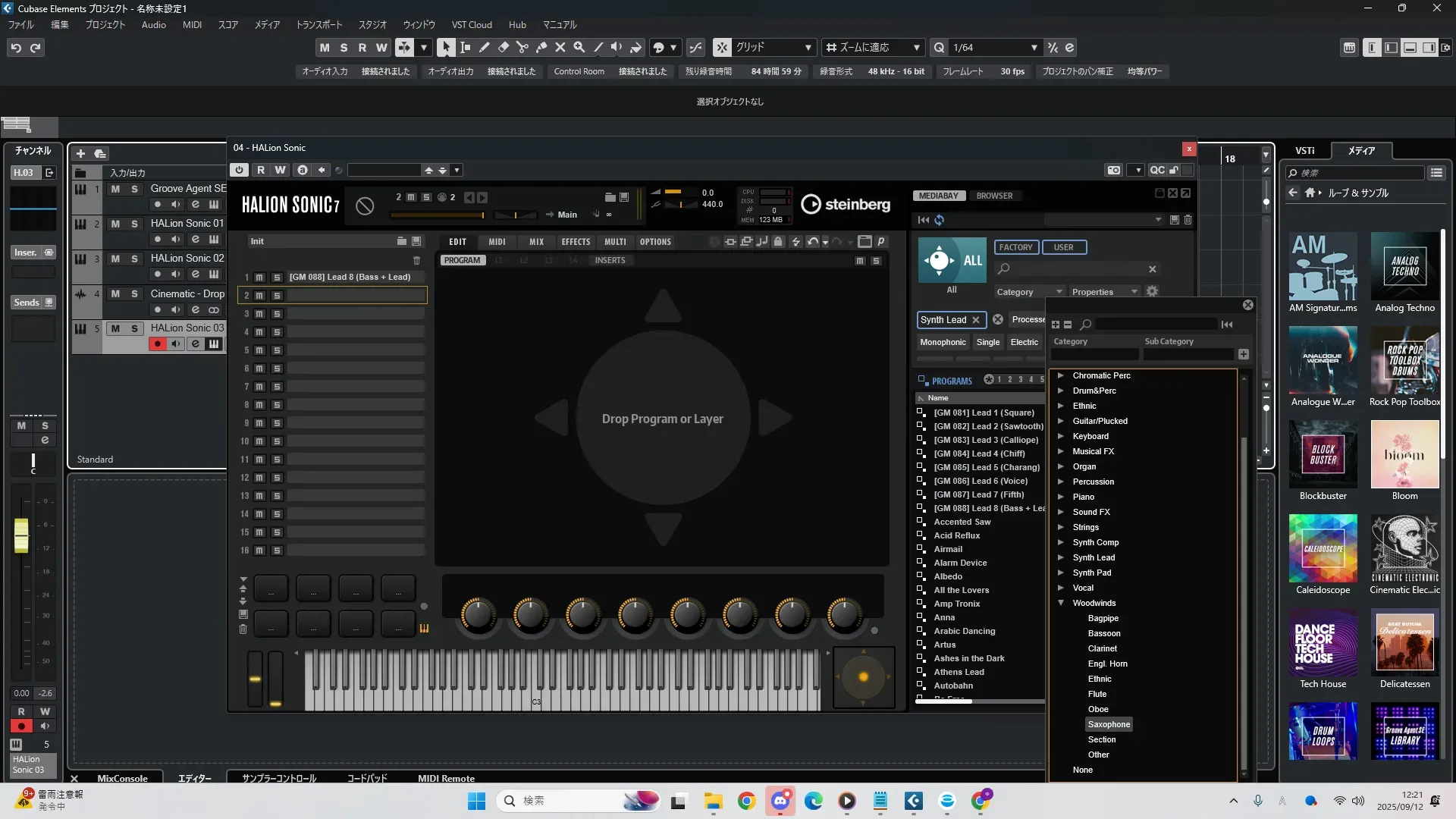Select the Zoom magnifier tool
Viewport: 1456px width, 819px height.
pos(579,47)
